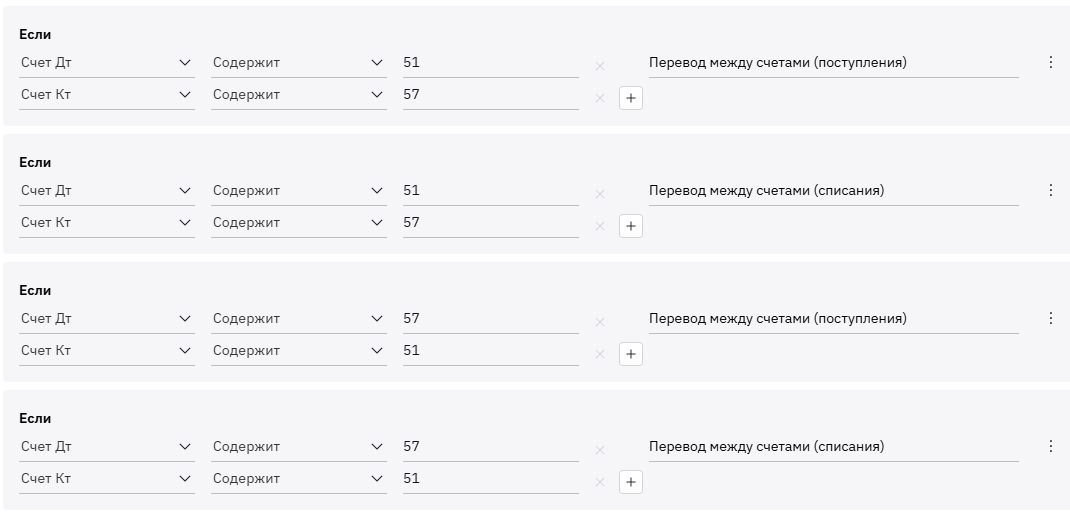Screen dimensions: 1070x513
Task: Open the kebab menu of the second rule
Action: tap(1050, 190)
